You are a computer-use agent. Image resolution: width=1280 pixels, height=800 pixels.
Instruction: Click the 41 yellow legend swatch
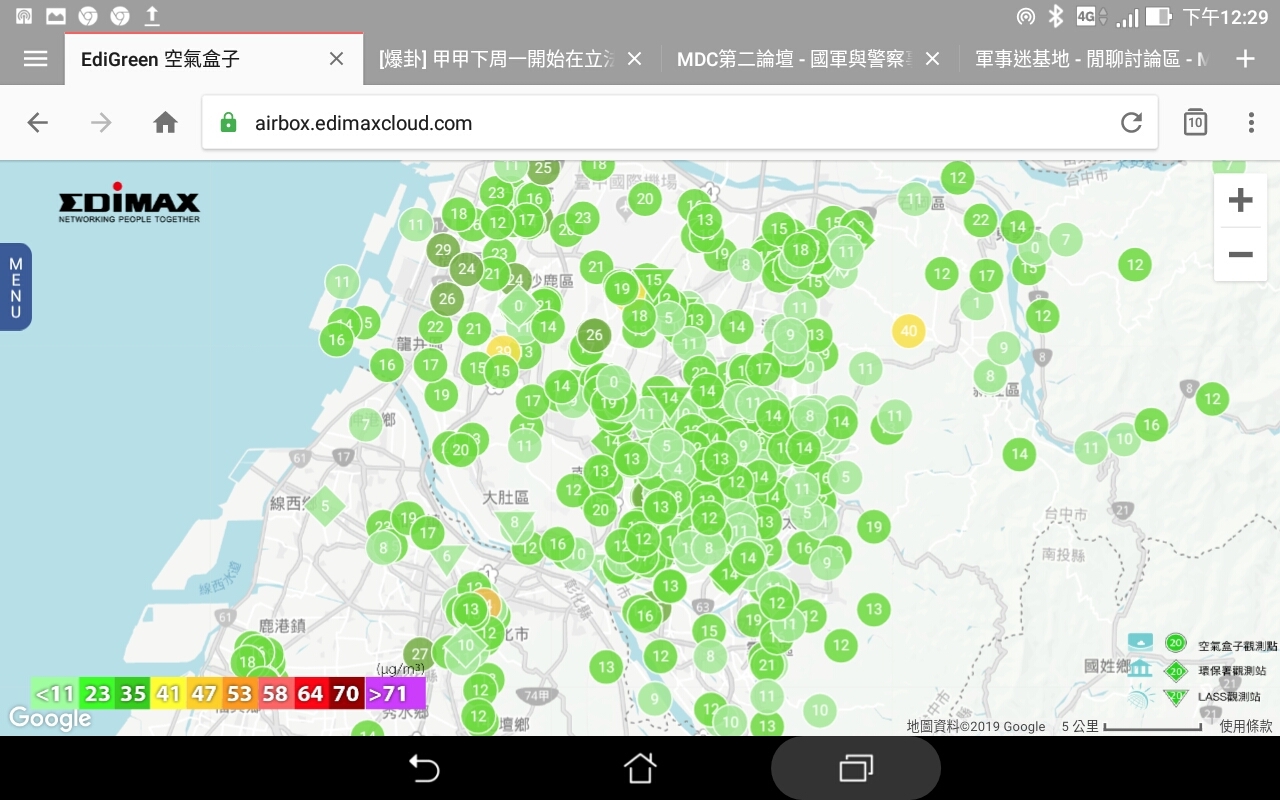point(168,694)
